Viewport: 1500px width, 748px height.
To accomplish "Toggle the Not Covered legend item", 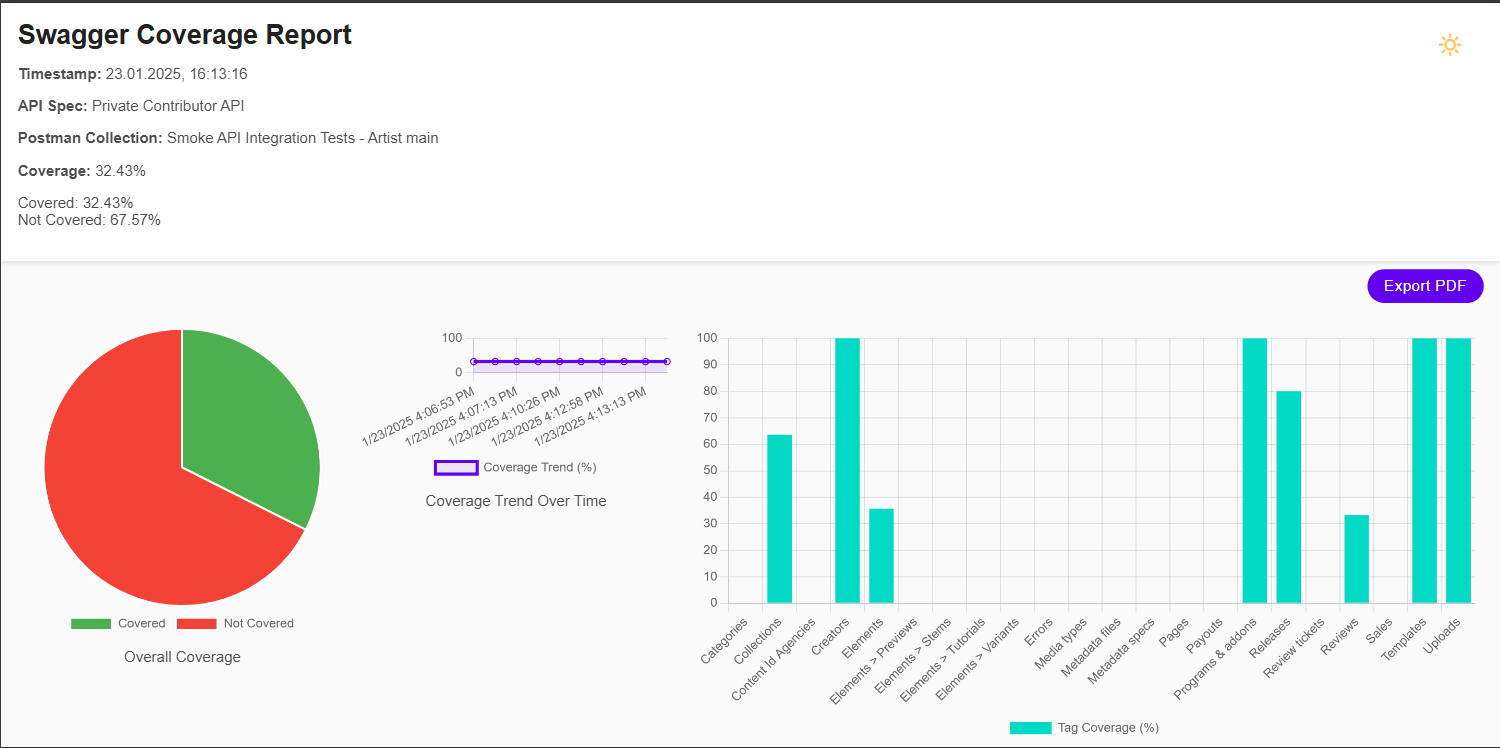I will pyautogui.click(x=235, y=623).
